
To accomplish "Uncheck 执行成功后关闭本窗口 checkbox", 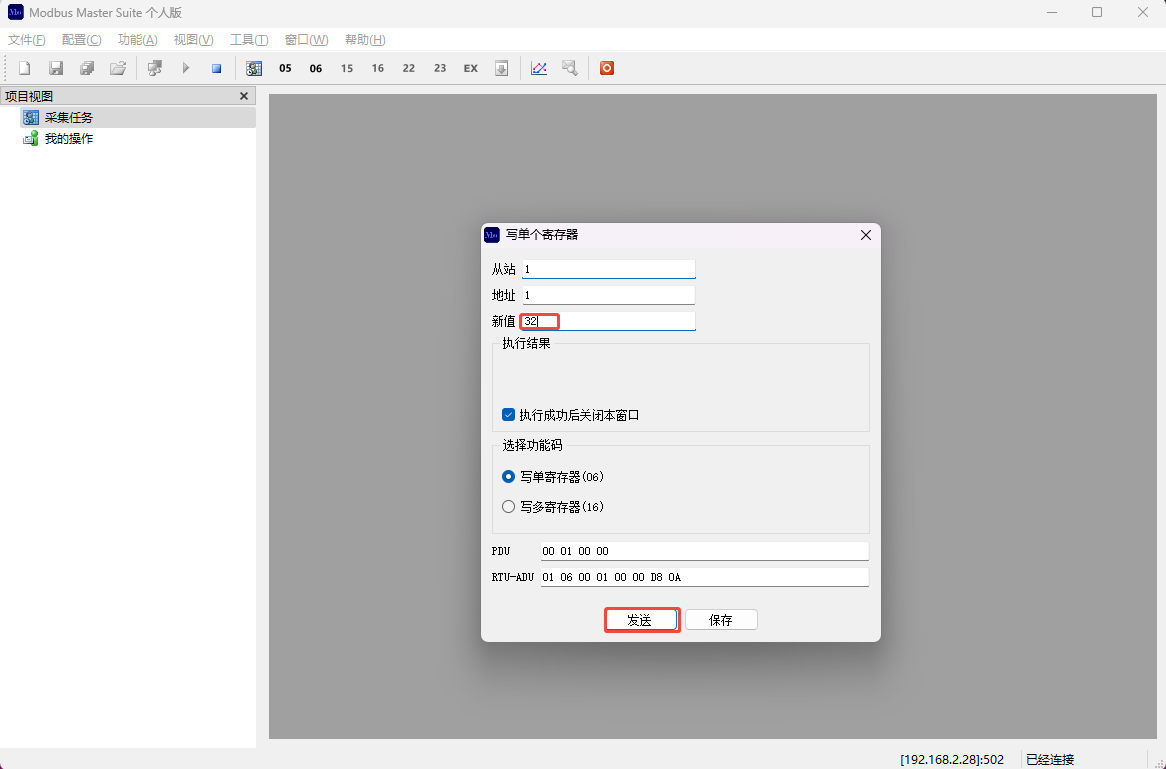I will 509,415.
